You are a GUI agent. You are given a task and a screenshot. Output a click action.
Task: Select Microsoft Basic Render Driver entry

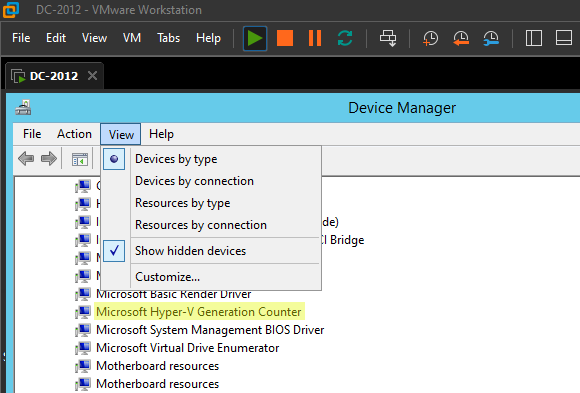[173, 295]
